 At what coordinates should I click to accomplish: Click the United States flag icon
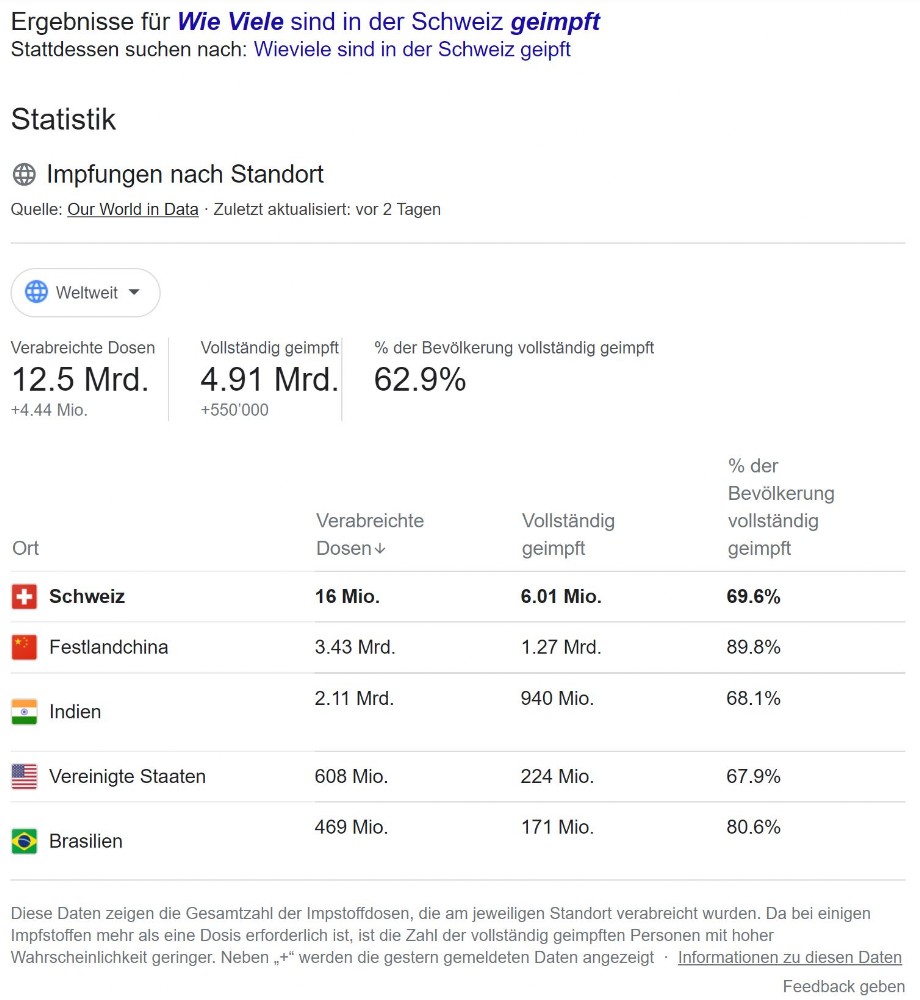[x=24, y=777]
